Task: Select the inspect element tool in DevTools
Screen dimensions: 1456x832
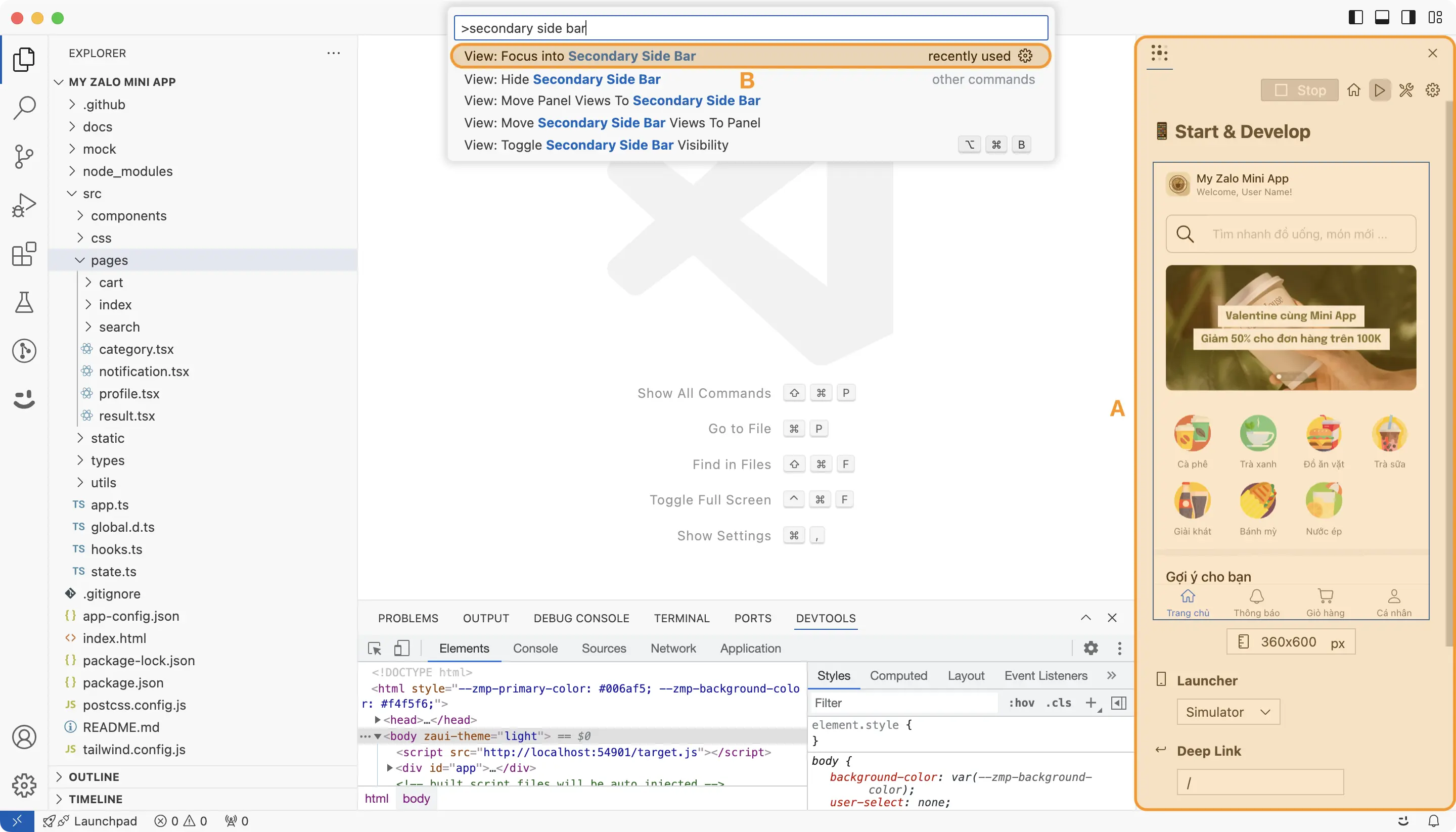Action: pyautogui.click(x=374, y=648)
